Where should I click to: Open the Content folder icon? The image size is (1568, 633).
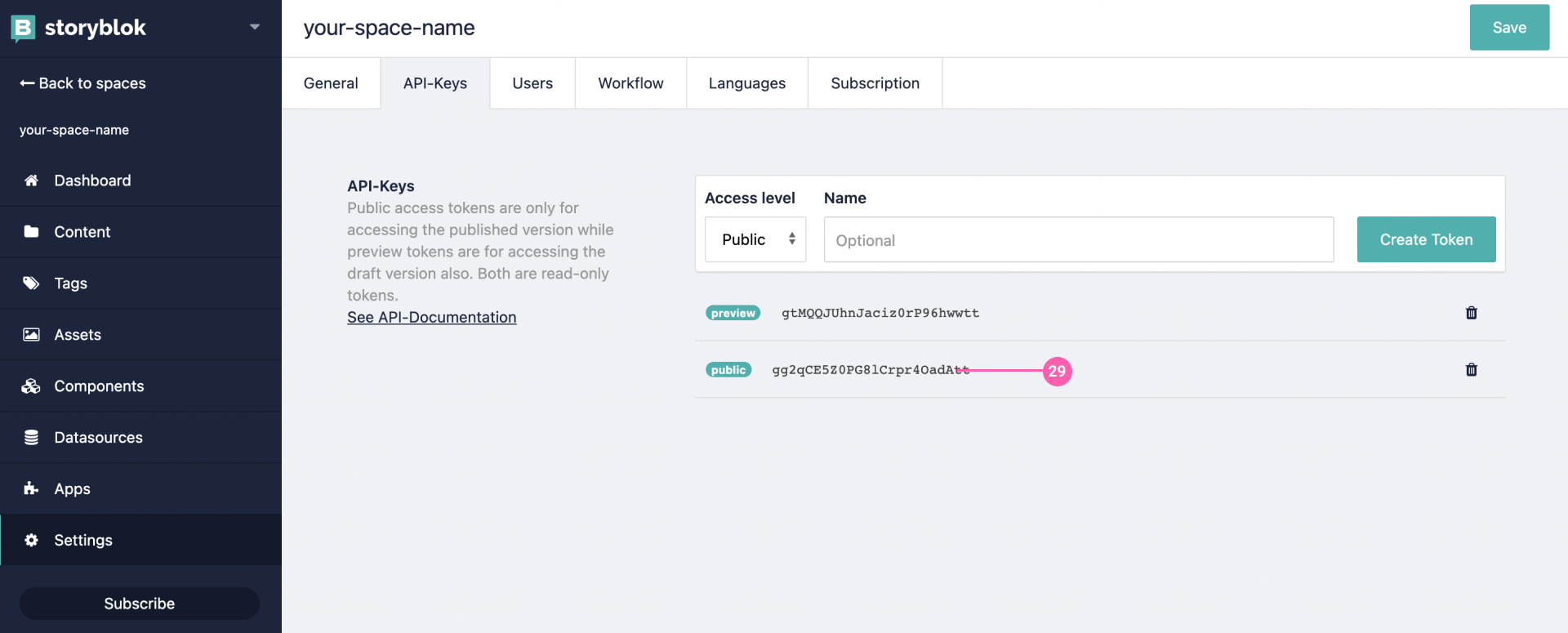pyautogui.click(x=31, y=232)
